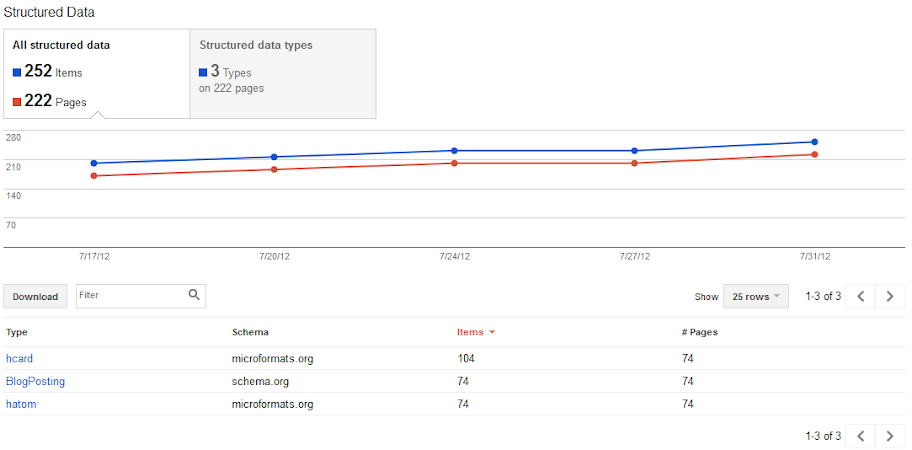Open the BlogPosting type link
Screen dimensions: 912x450
(35, 381)
